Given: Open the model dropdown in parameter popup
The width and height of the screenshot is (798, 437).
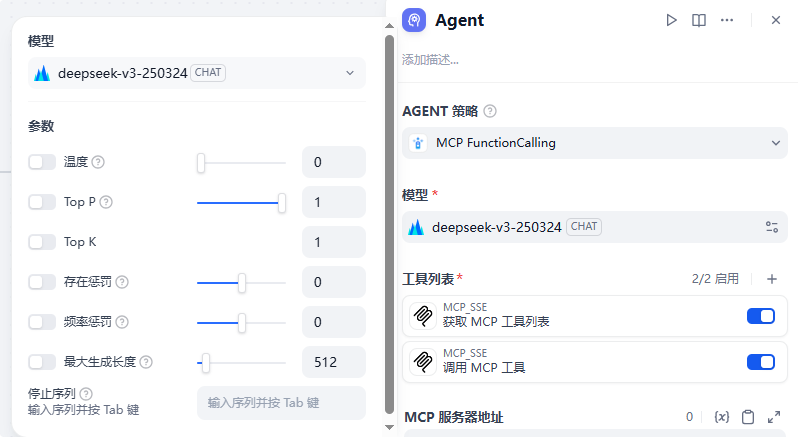Looking at the screenshot, I should click(x=197, y=73).
